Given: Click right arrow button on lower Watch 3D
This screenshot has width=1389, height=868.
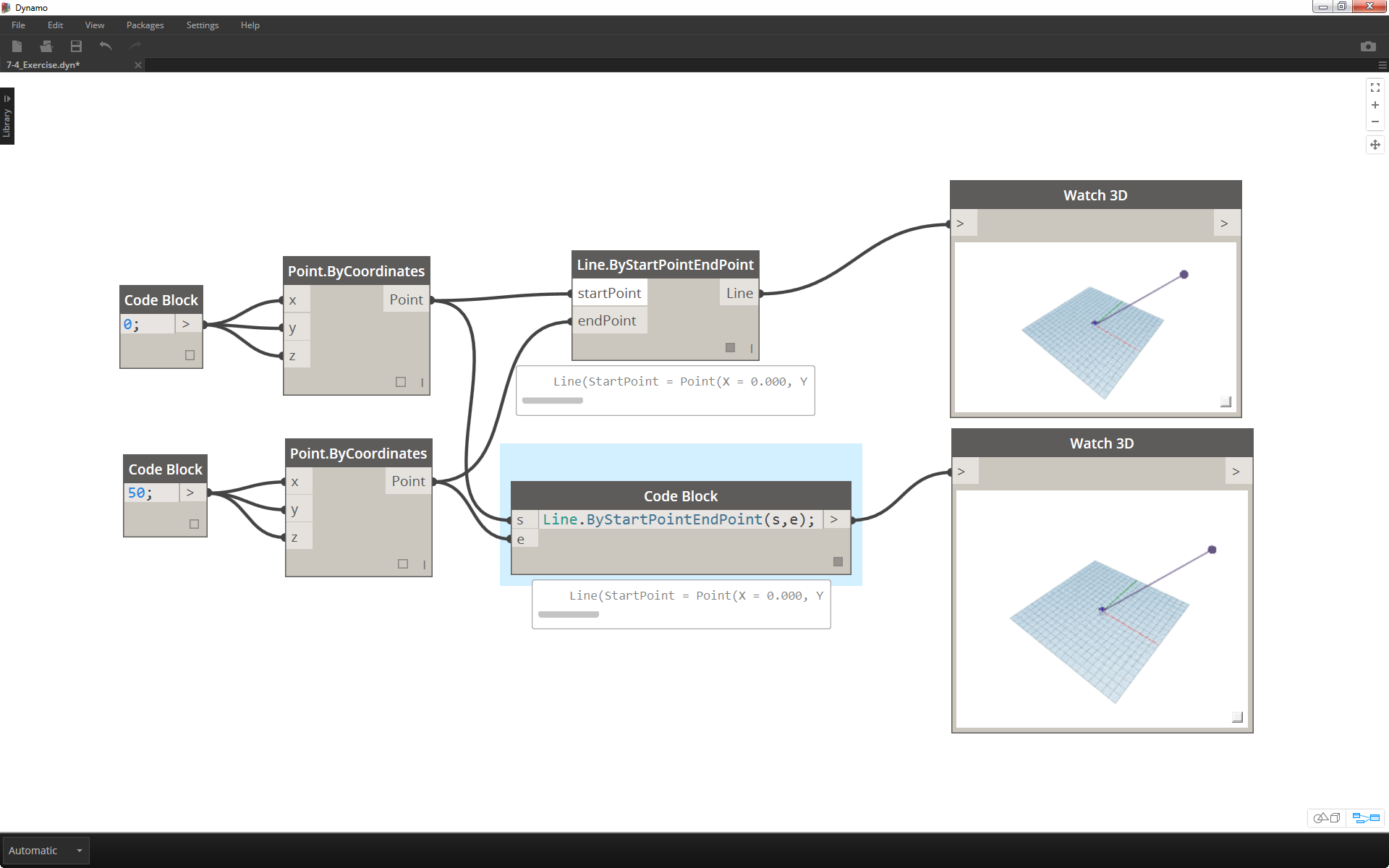Looking at the screenshot, I should point(1236,471).
